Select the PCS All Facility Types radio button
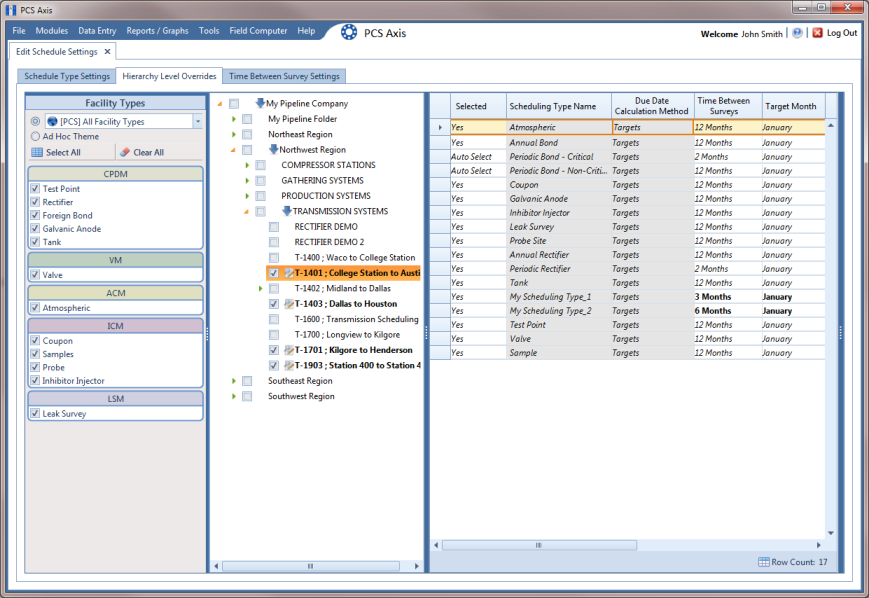 click(x=35, y=121)
